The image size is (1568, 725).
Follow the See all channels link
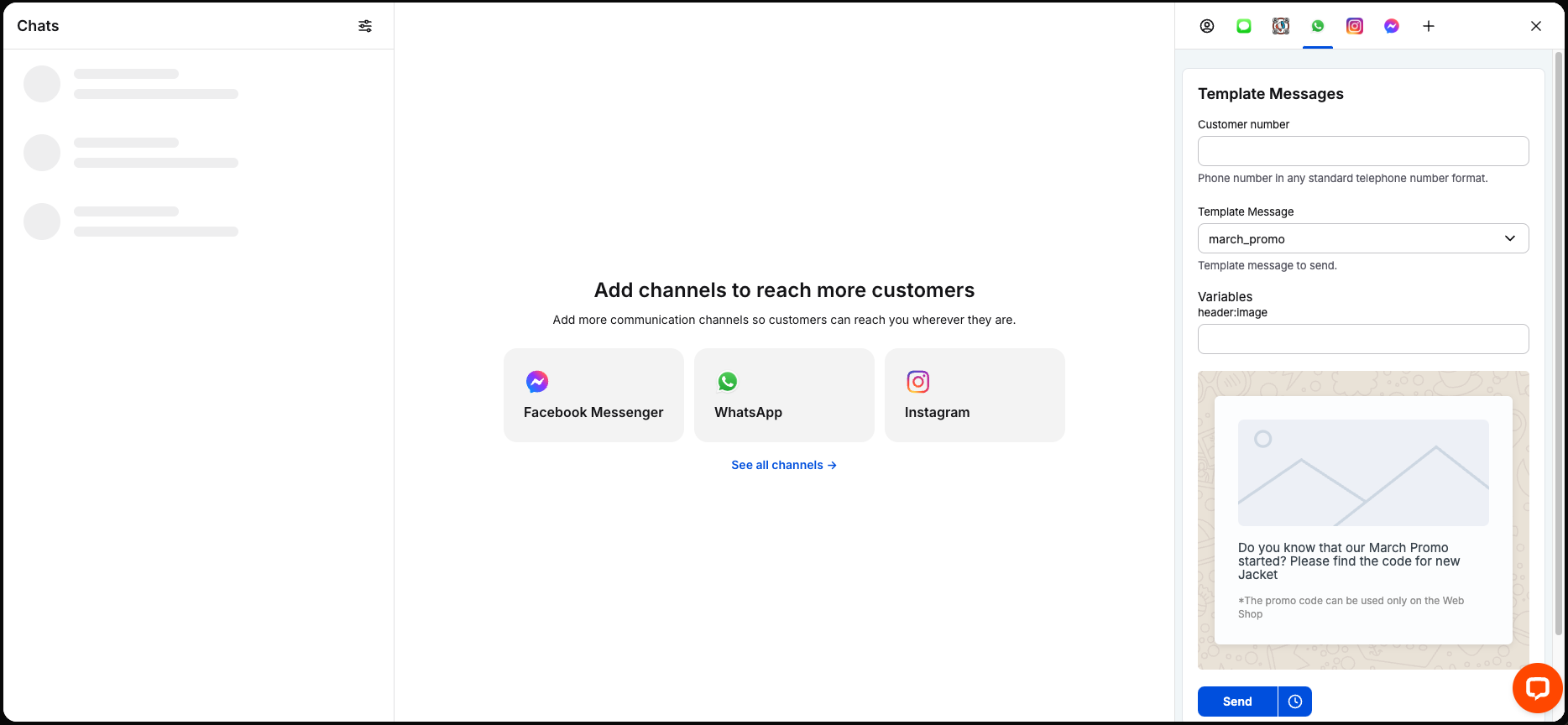click(x=783, y=465)
